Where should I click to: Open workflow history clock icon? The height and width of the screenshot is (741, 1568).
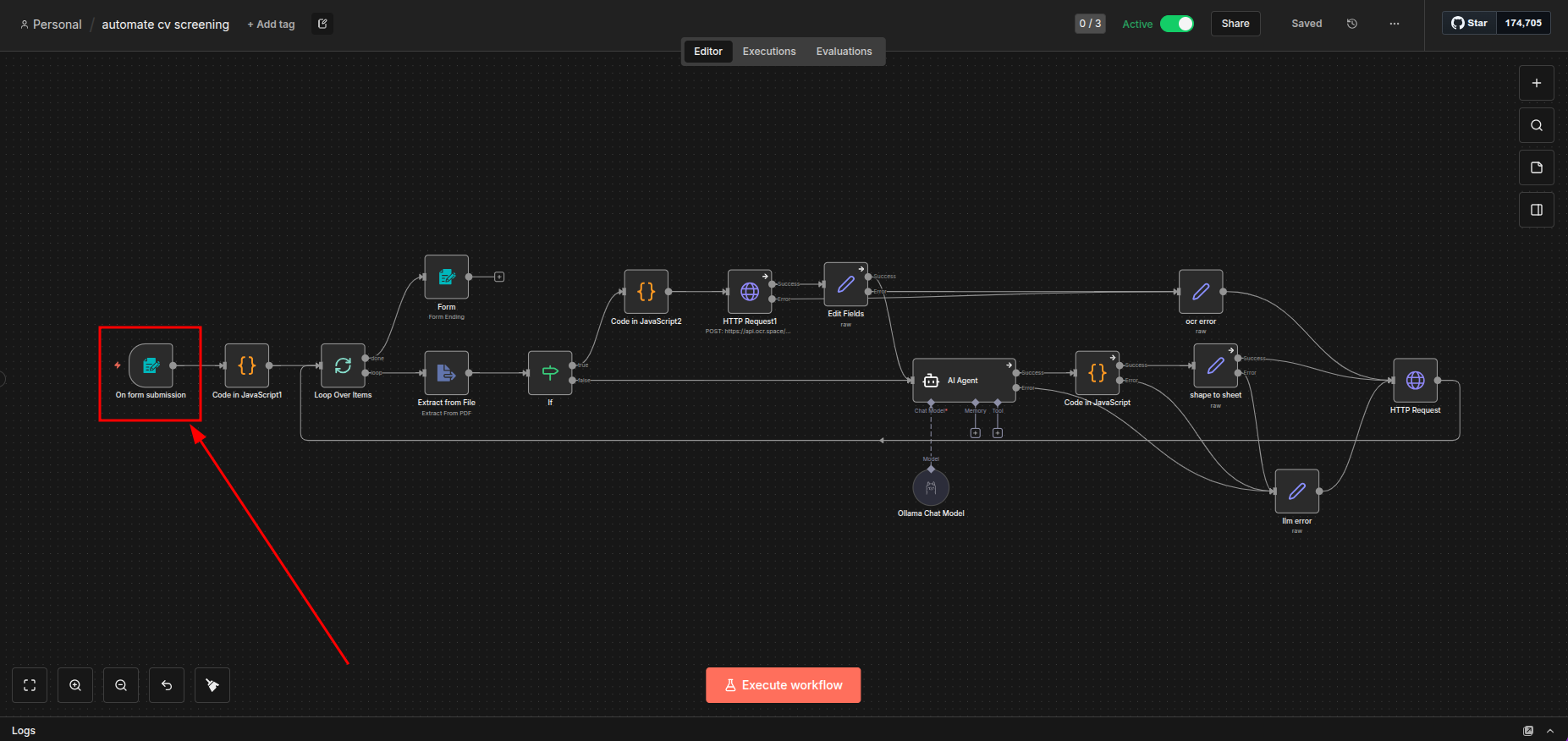(1352, 24)
